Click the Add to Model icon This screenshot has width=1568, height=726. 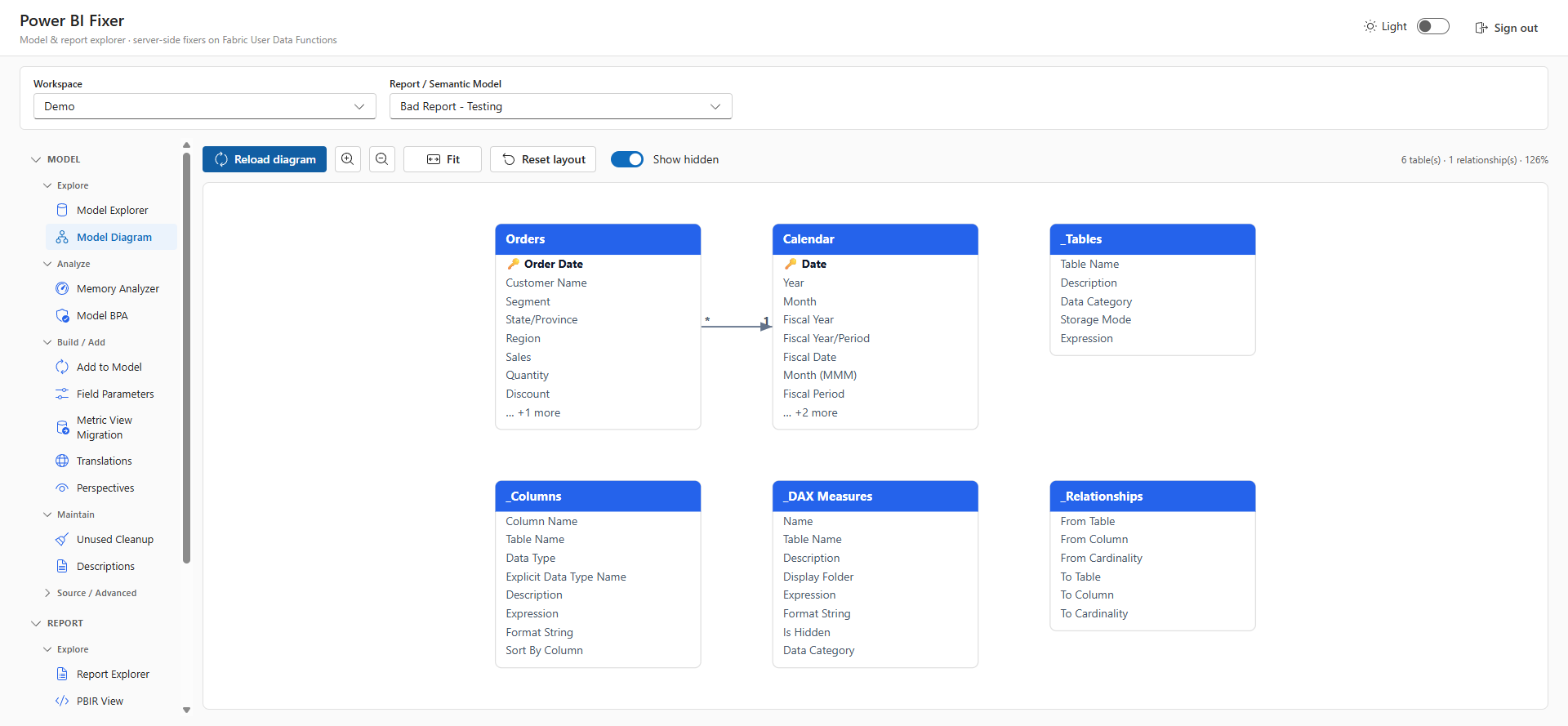click(62, 367)
